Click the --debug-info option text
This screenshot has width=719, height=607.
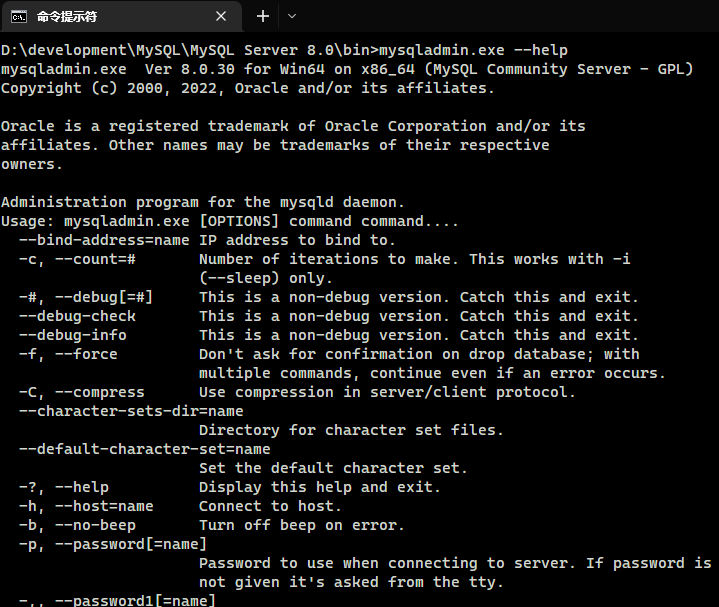72,335
